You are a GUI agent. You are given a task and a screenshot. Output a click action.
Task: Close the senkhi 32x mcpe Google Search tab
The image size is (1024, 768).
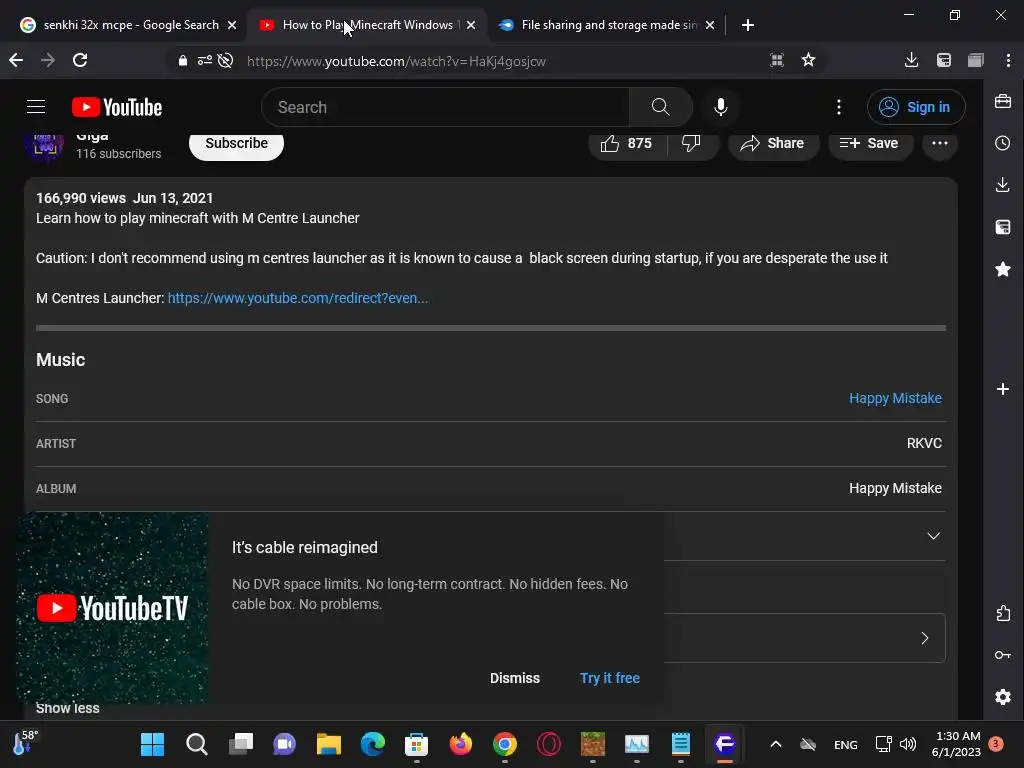pyautogui.click(x=232, y=25)
